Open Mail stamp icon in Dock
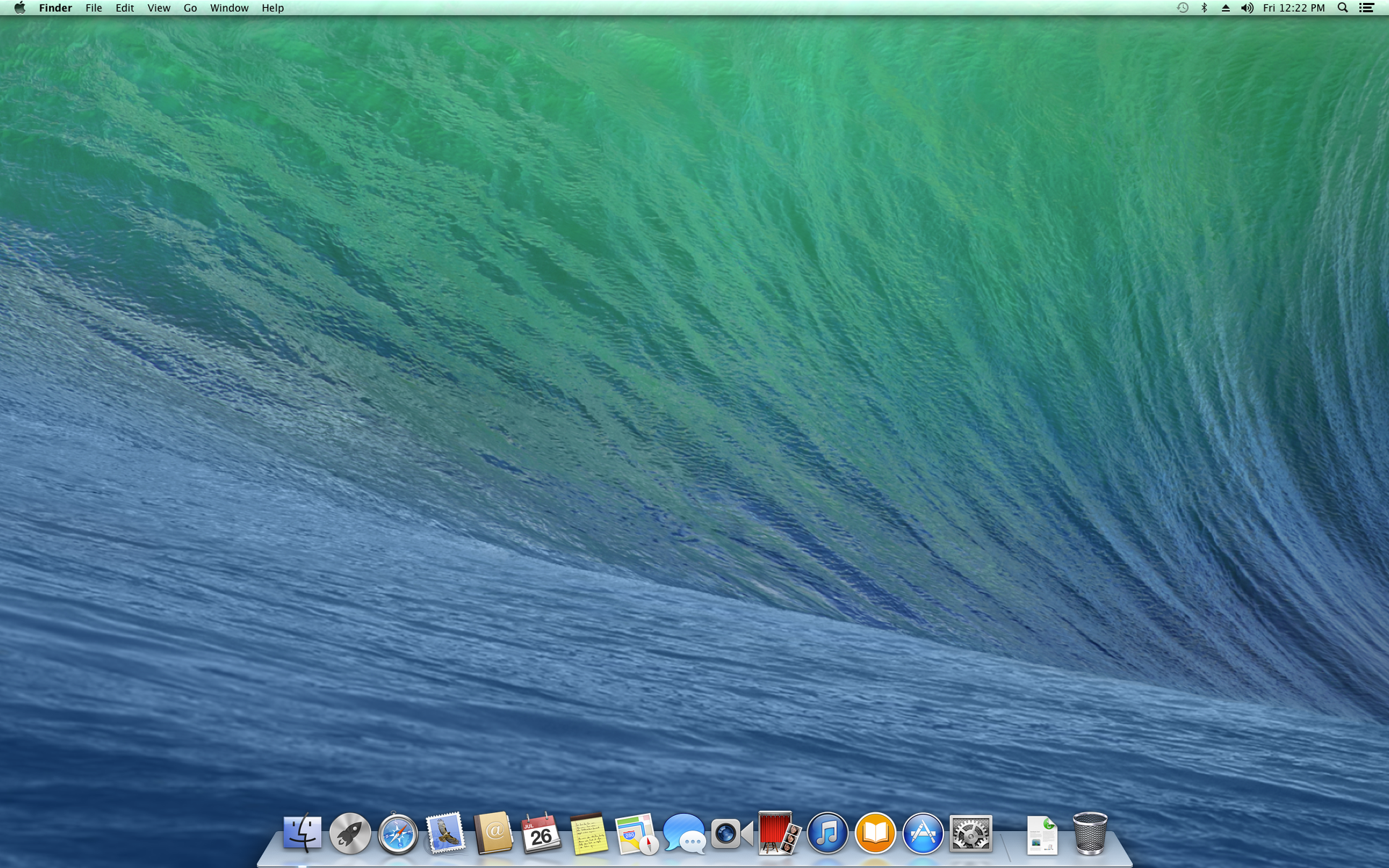This screenshot has width=1389, height=868. pyautogui.click(x=446, y=833)
